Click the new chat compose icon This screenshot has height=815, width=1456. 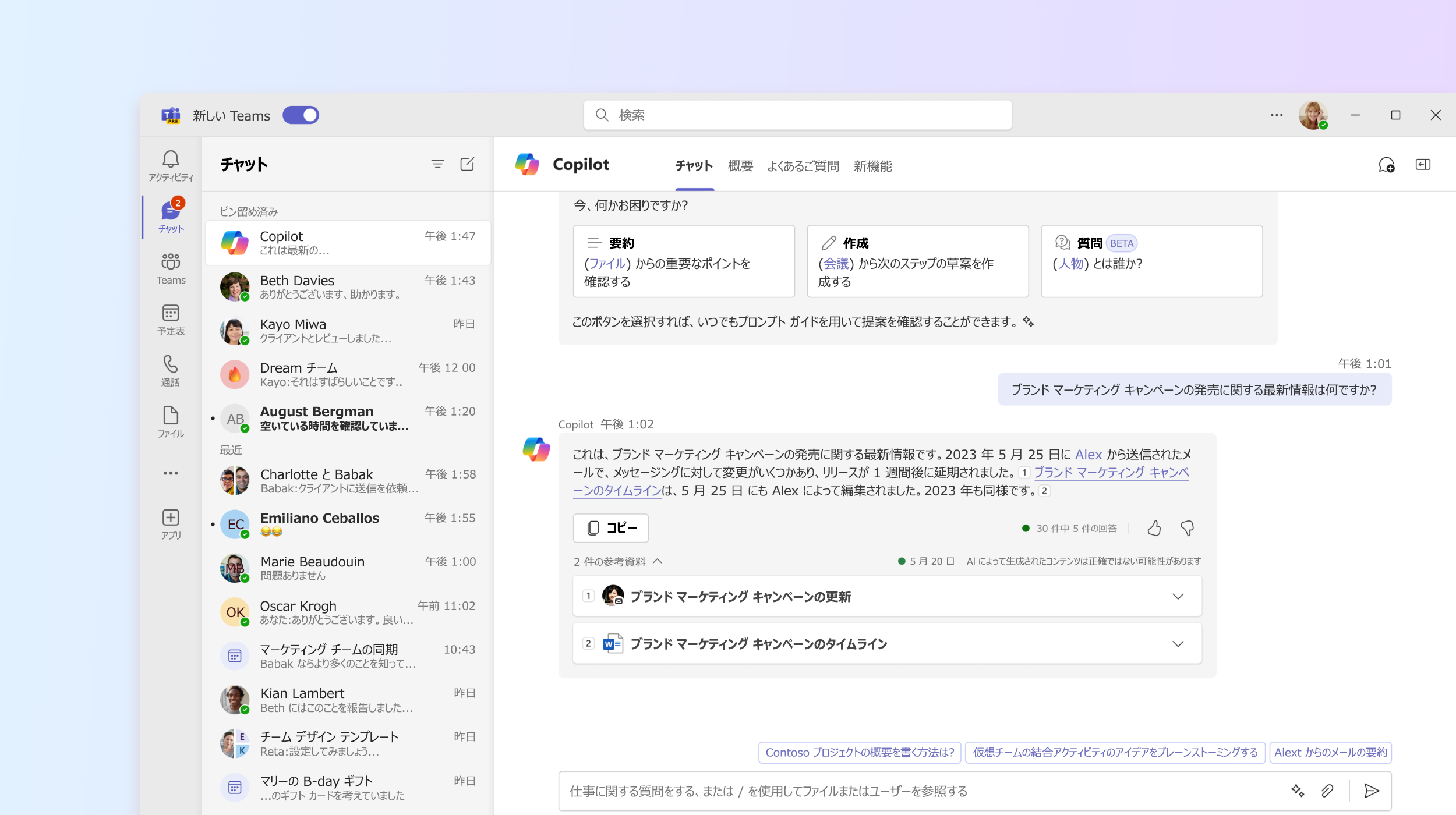[x=467, y=164]
